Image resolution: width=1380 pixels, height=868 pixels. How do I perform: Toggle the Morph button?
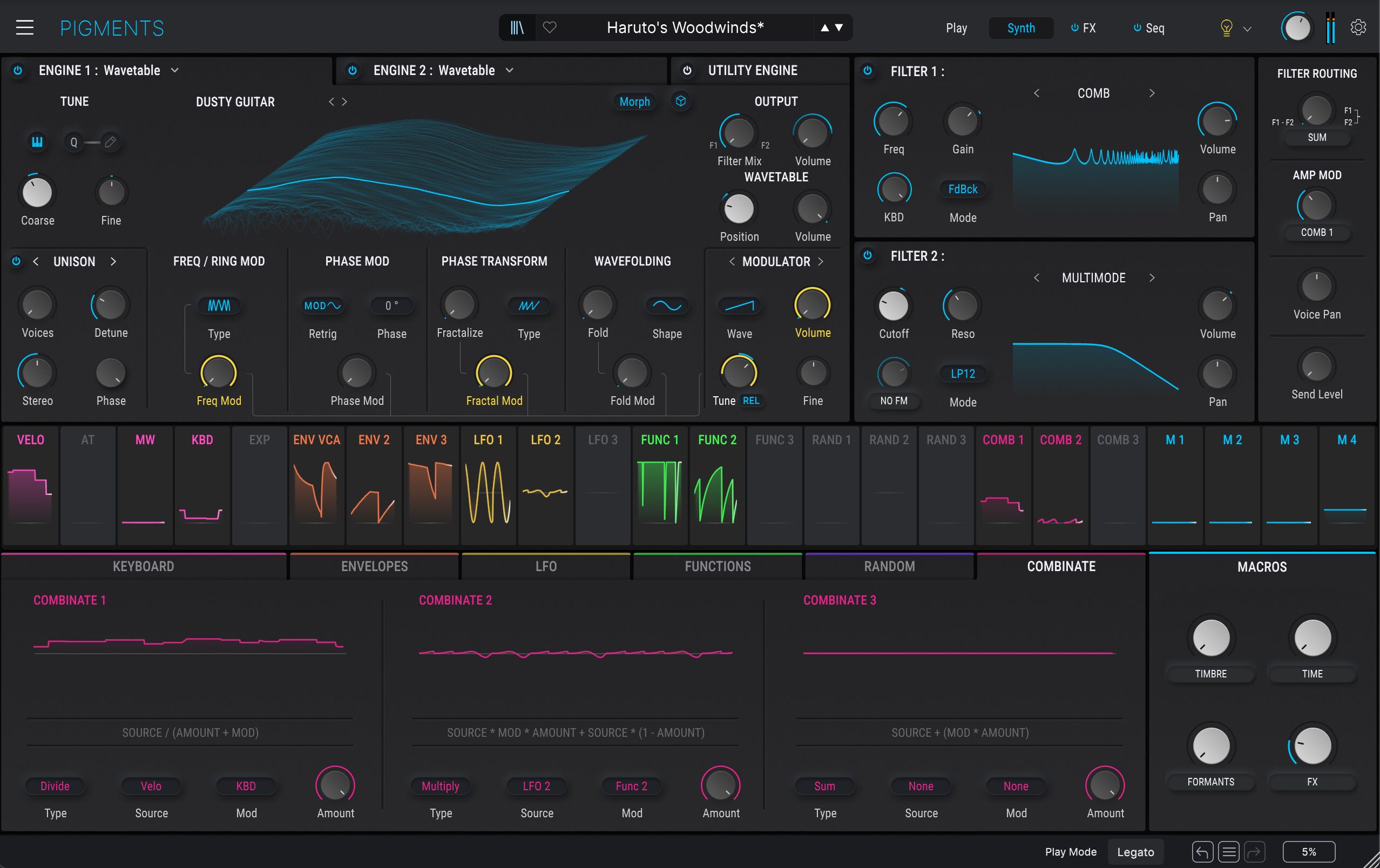(x=634, y=101)
